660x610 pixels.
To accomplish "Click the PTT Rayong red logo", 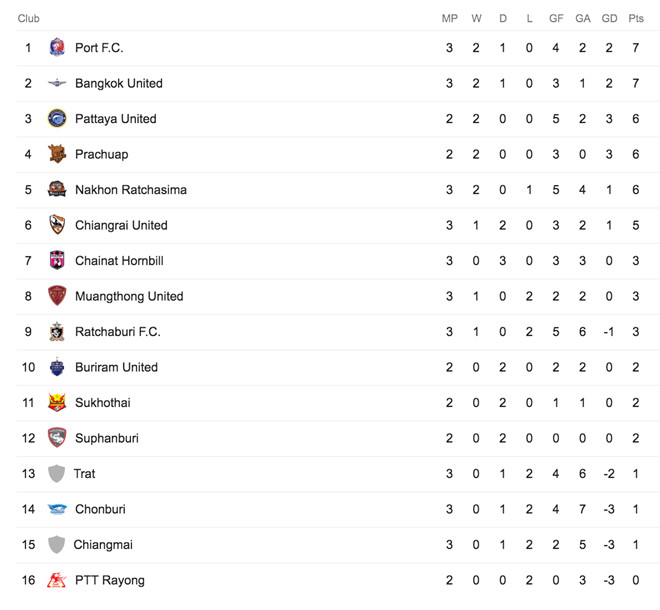I will click(x=57, y=580).
